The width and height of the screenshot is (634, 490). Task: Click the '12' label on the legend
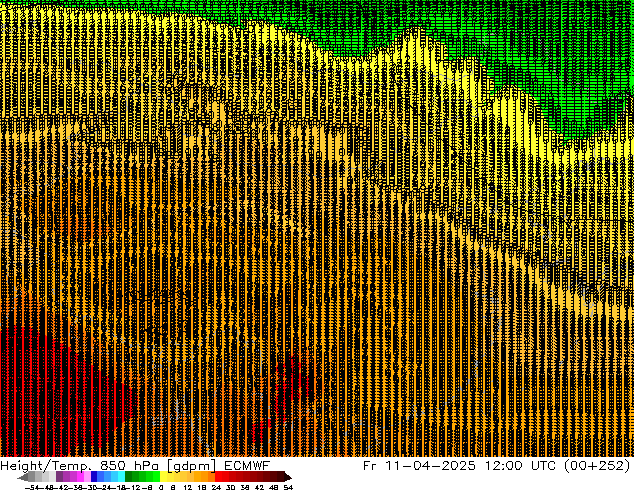click(x=188, y=487)
